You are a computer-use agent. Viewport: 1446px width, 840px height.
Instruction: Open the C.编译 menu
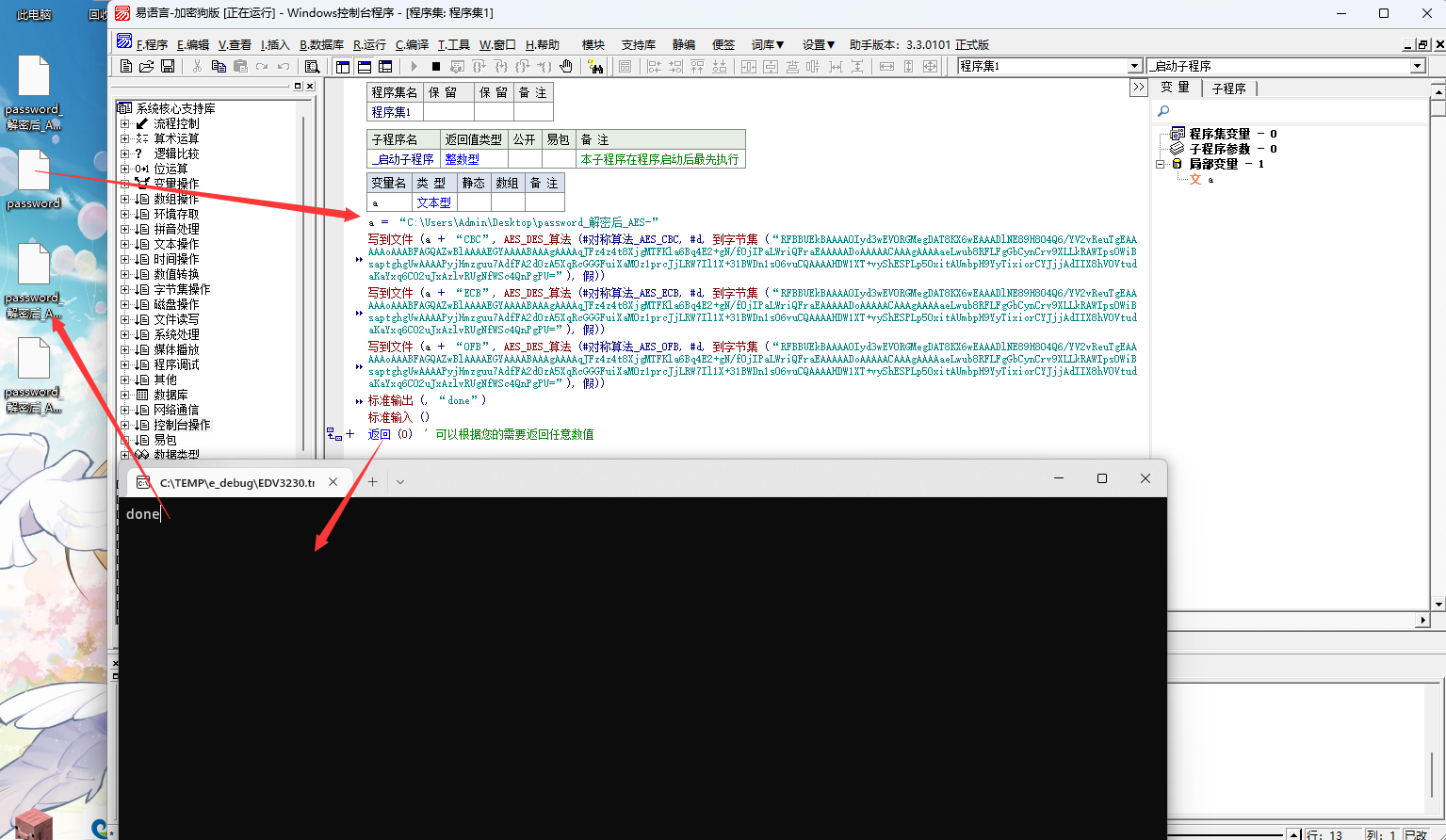click(412, 44)
